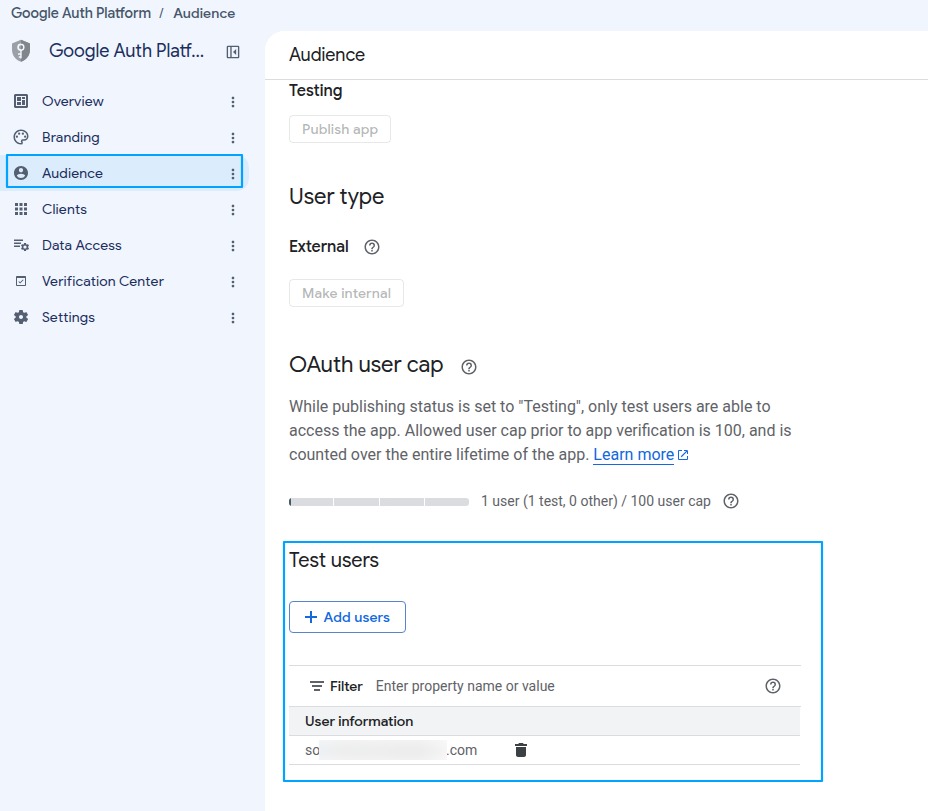The width and height of the screenshot is (928, 811).
Task: Click the Publish app button
Action: (x=340, y=129)
